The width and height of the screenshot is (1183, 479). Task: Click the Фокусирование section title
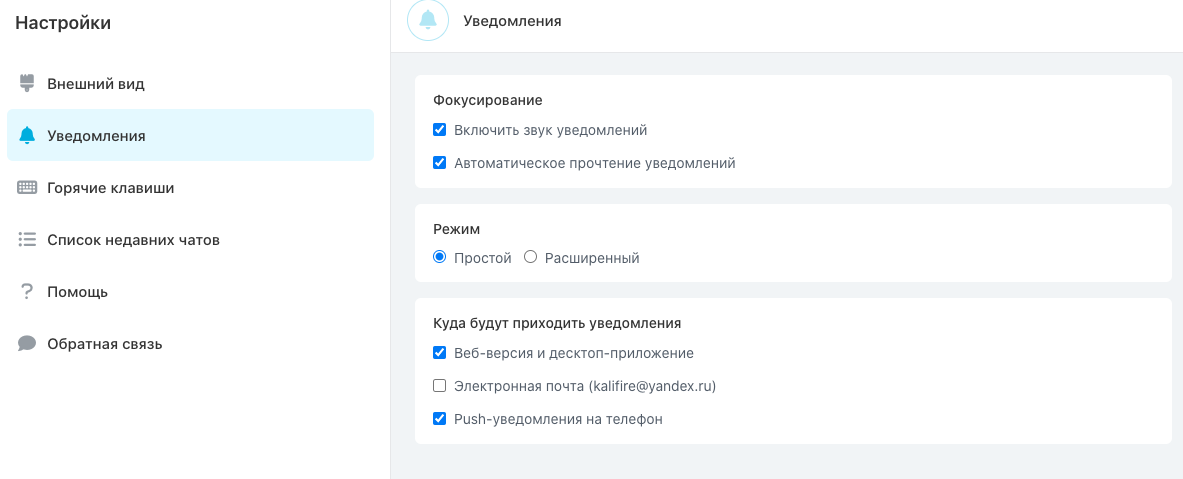point(488,100)
